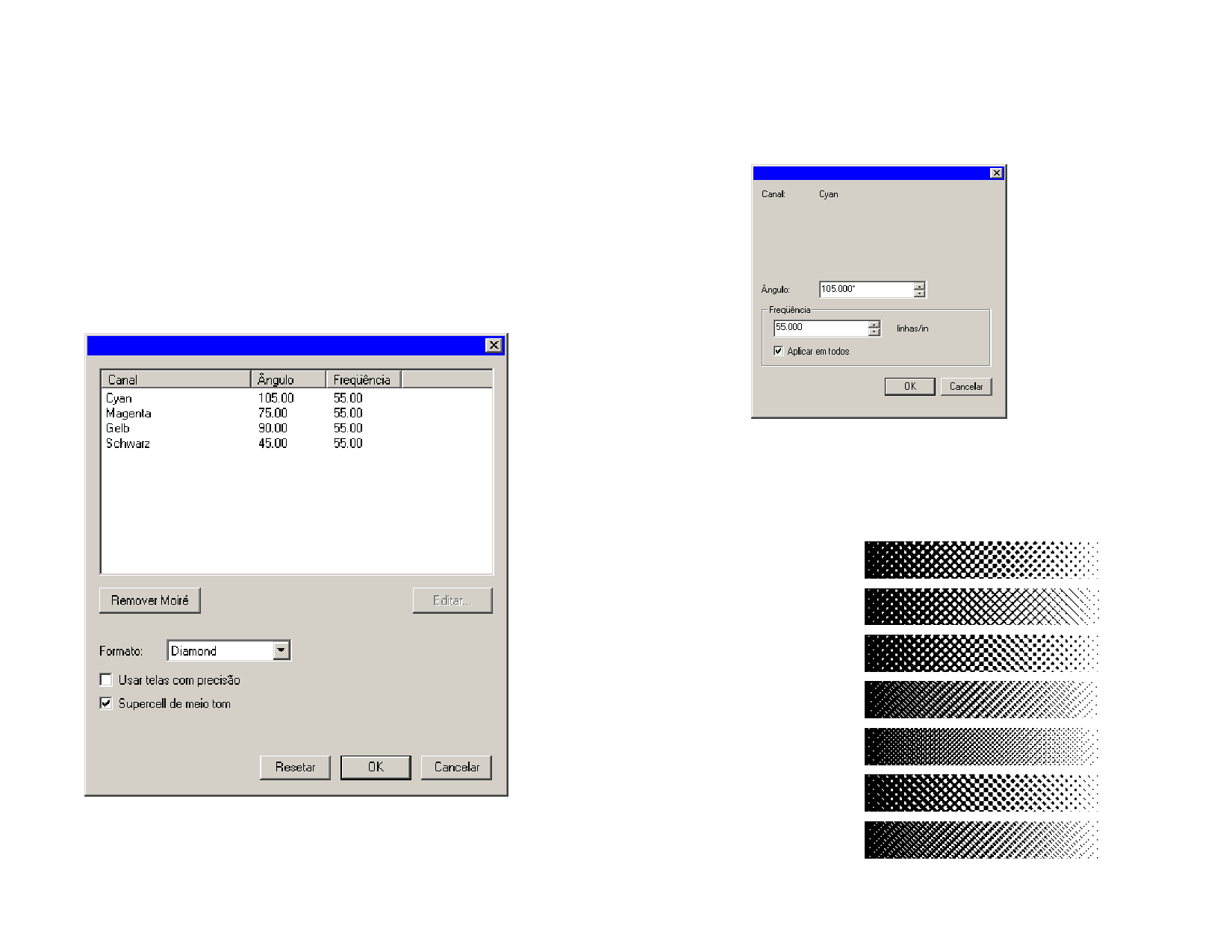1232x952 pixels.
Task: Click the 'Remover Moiré' button
Action: pos(149,600)
